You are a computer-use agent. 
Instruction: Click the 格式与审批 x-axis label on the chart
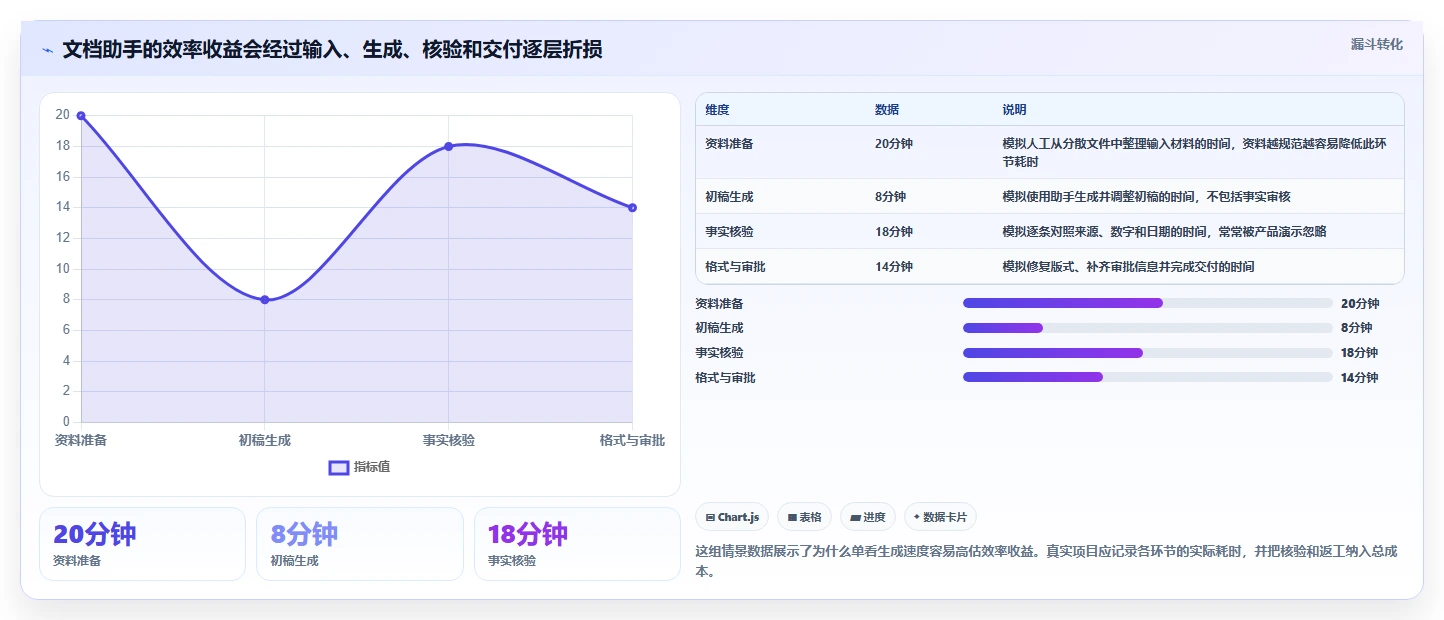(x=632, y=440)
